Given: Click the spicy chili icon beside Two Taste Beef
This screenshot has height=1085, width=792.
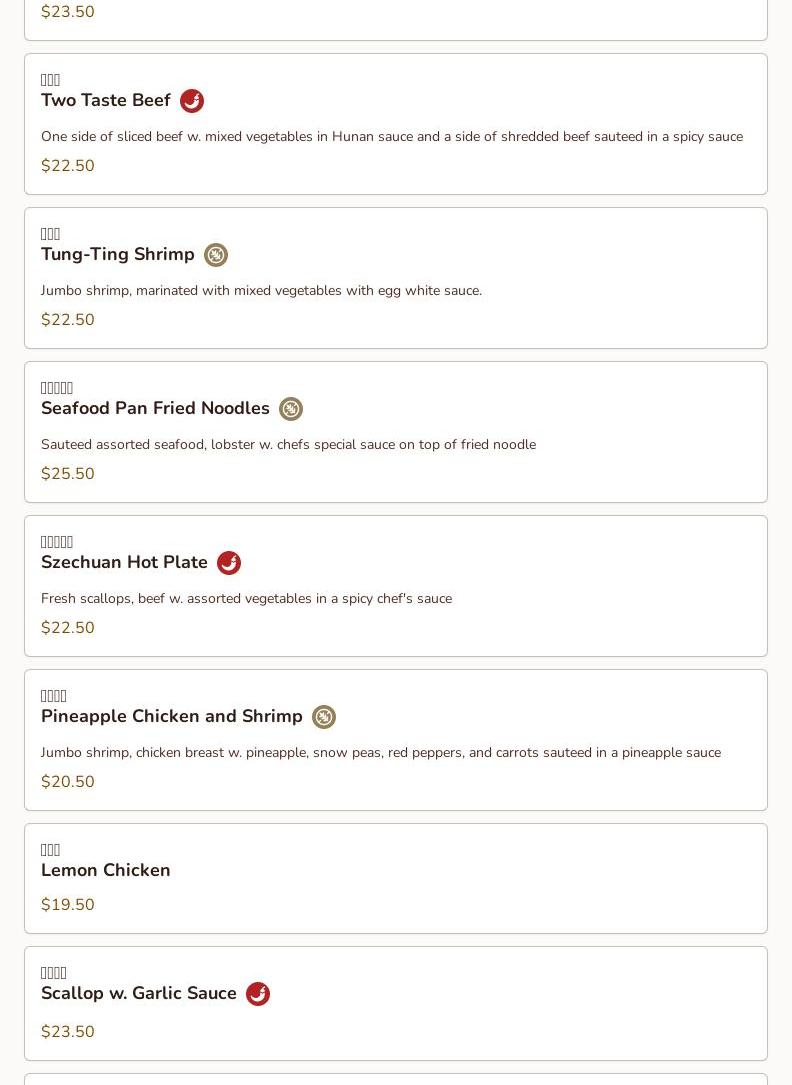Looking at the screenshot, I should (x=192, y=101).
